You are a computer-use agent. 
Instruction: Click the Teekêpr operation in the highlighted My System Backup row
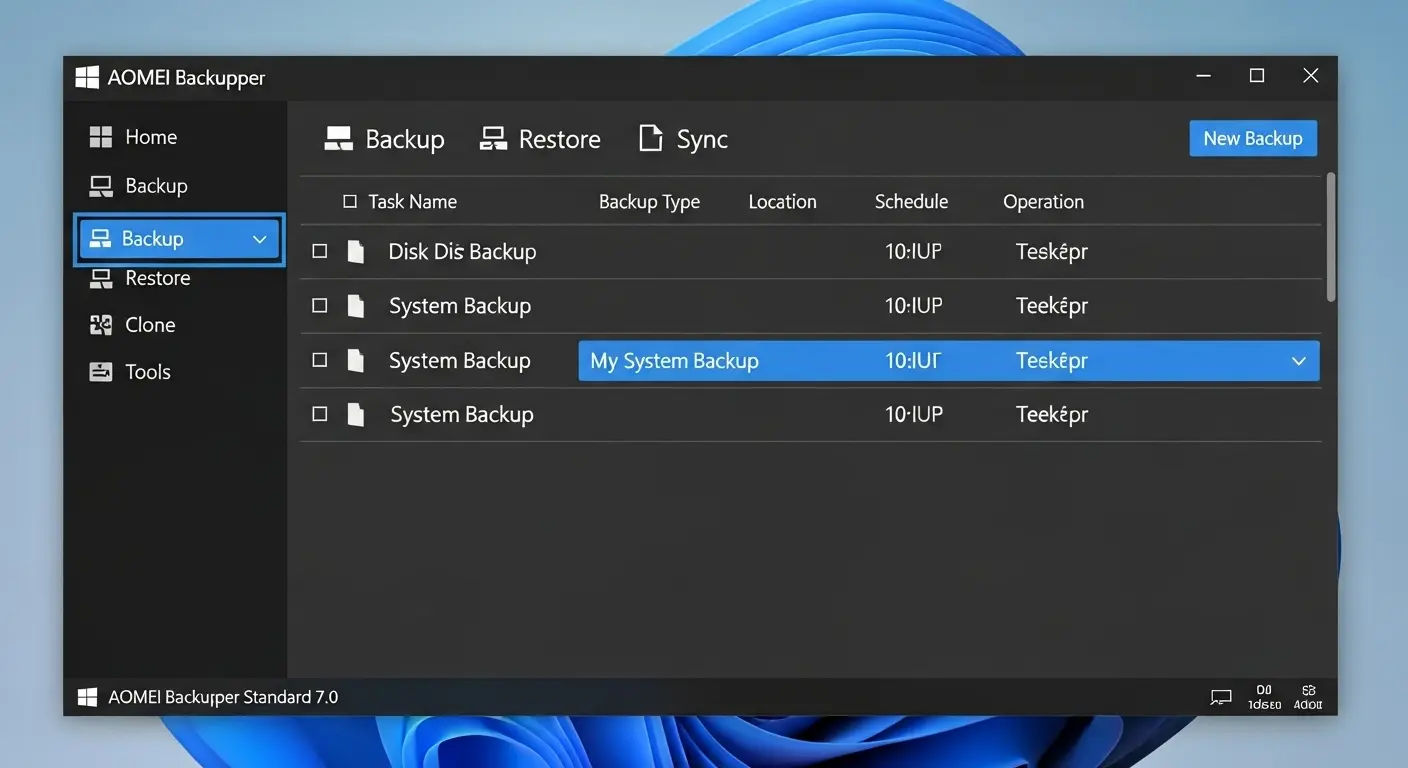click(x=1051, y=361)
